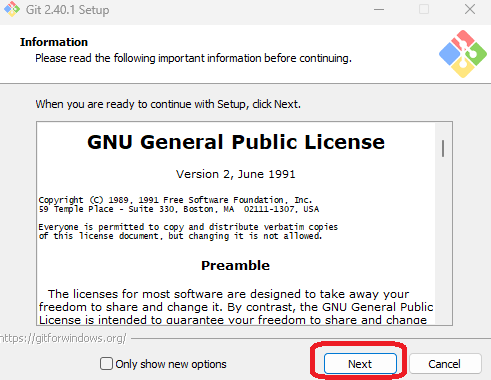Click the GNU General Public License heading
This screenshot has width=491, height=380.
tap(236, 142)
